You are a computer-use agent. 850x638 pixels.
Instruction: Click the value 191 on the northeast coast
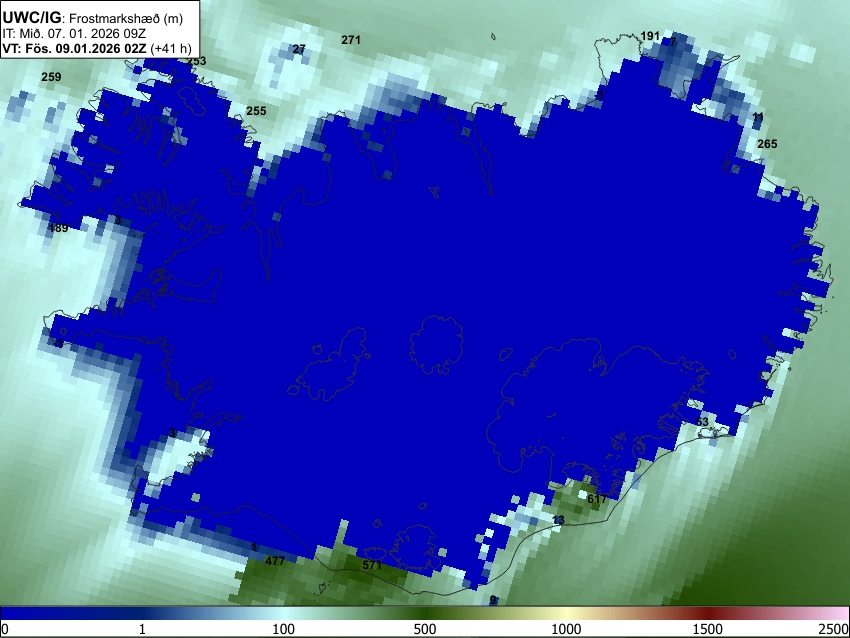[650, 36]
